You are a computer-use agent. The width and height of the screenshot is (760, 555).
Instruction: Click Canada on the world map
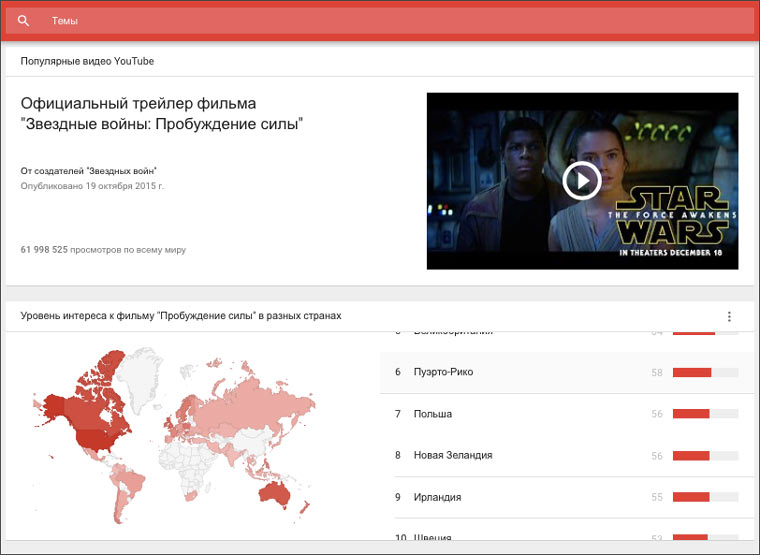[87, 411]
